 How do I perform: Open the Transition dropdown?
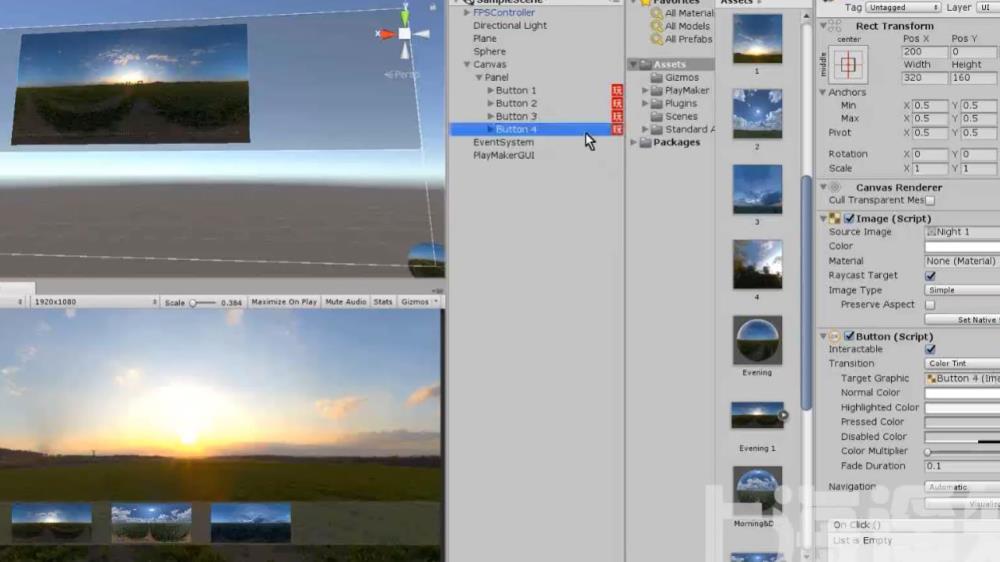962,364
